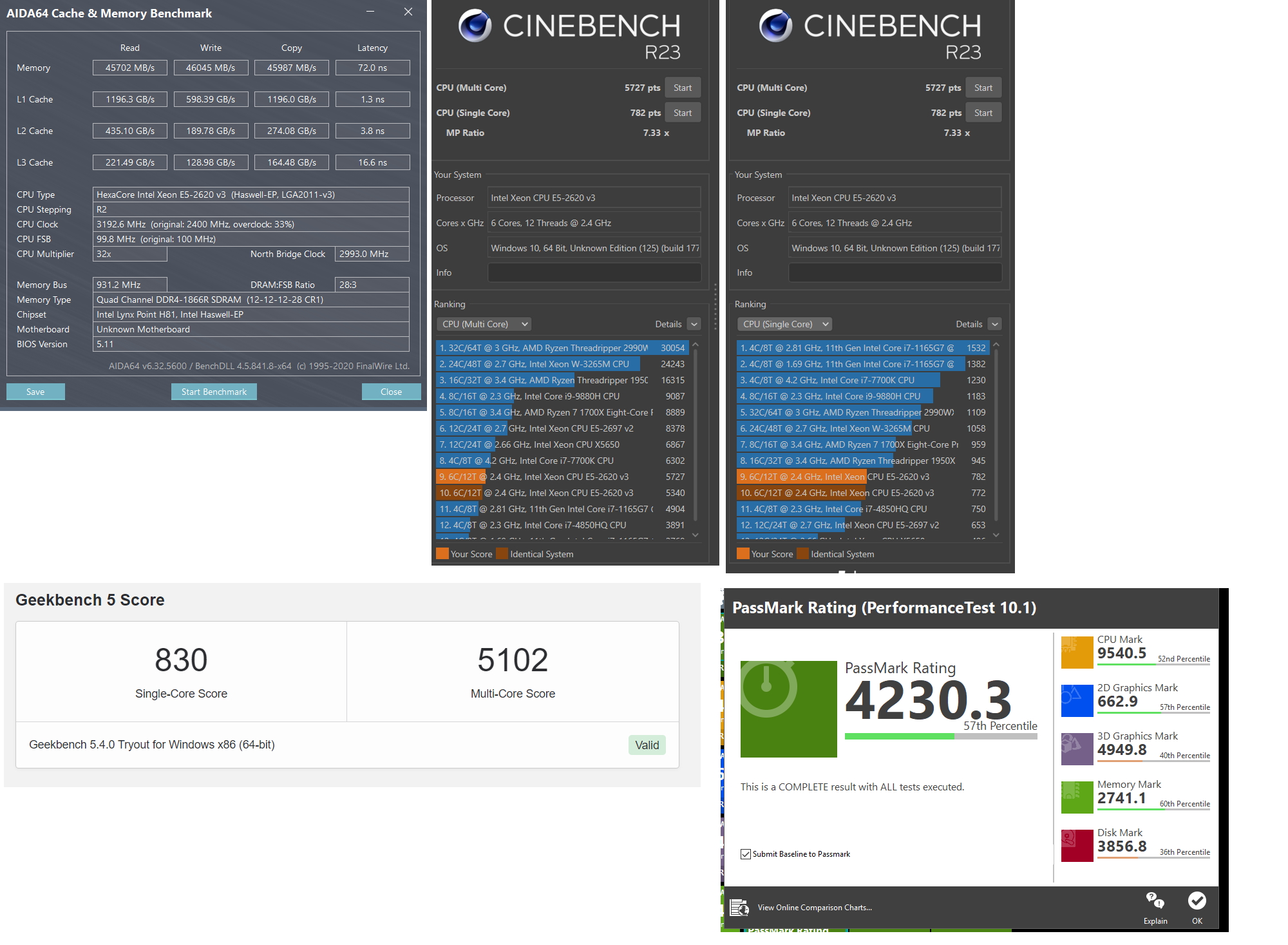The width and height of the screenshot is (1288, 945).
Task: Select Ryzen Threadripper 2990W multi-core ranking row
Action: coord(562,348)
